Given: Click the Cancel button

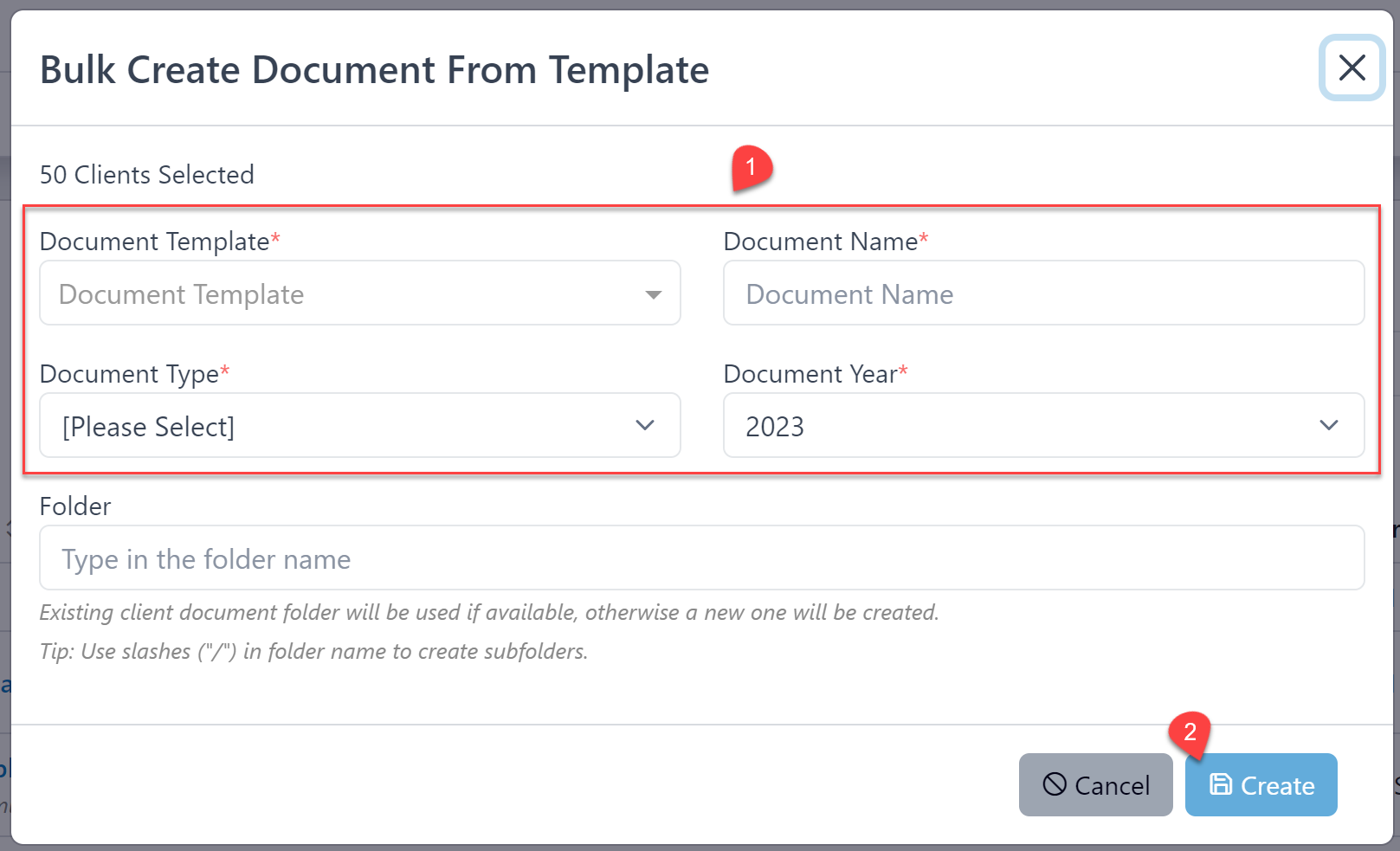Looking at the screenshot, I should [1095, 785].
